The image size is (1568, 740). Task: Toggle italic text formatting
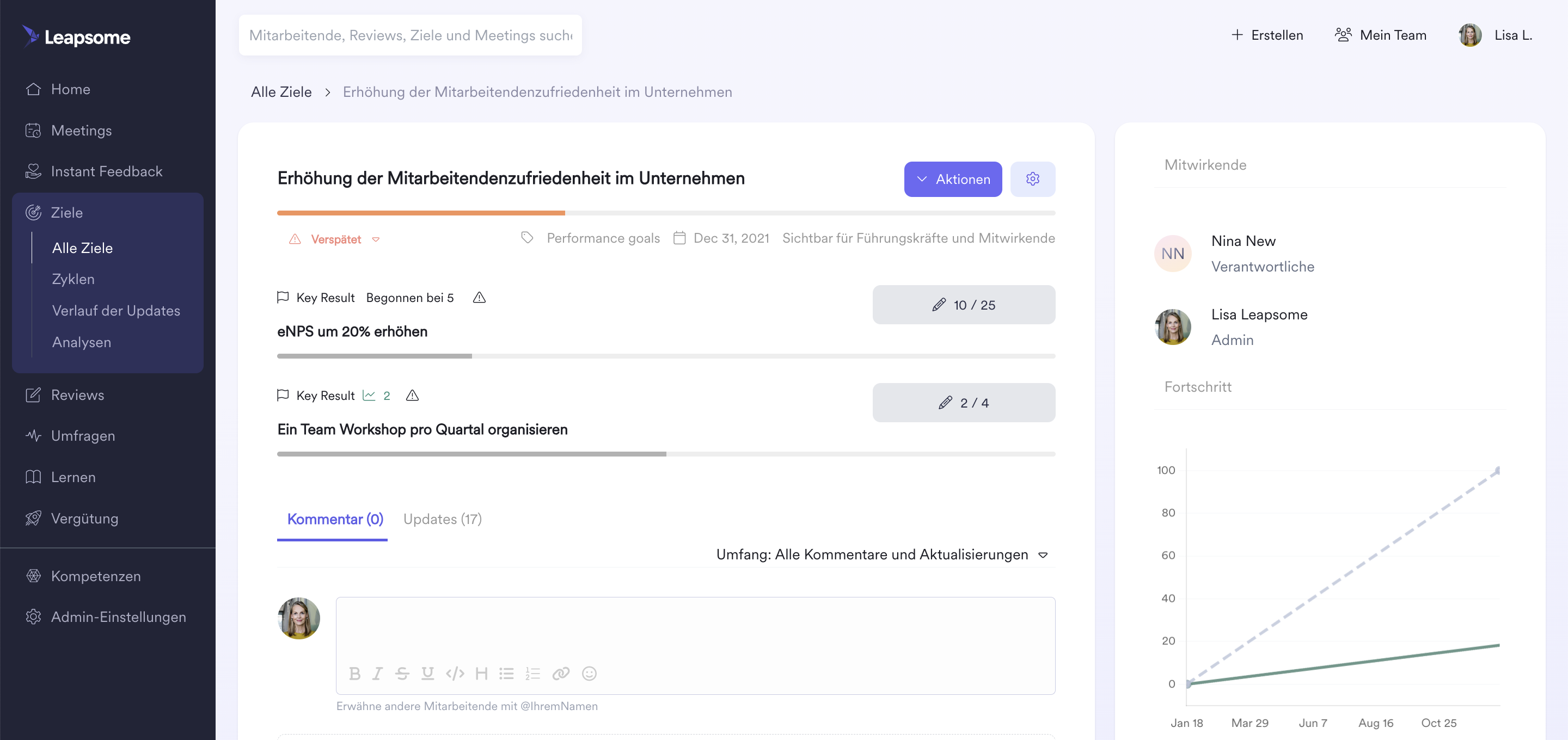tap(377, 673)
